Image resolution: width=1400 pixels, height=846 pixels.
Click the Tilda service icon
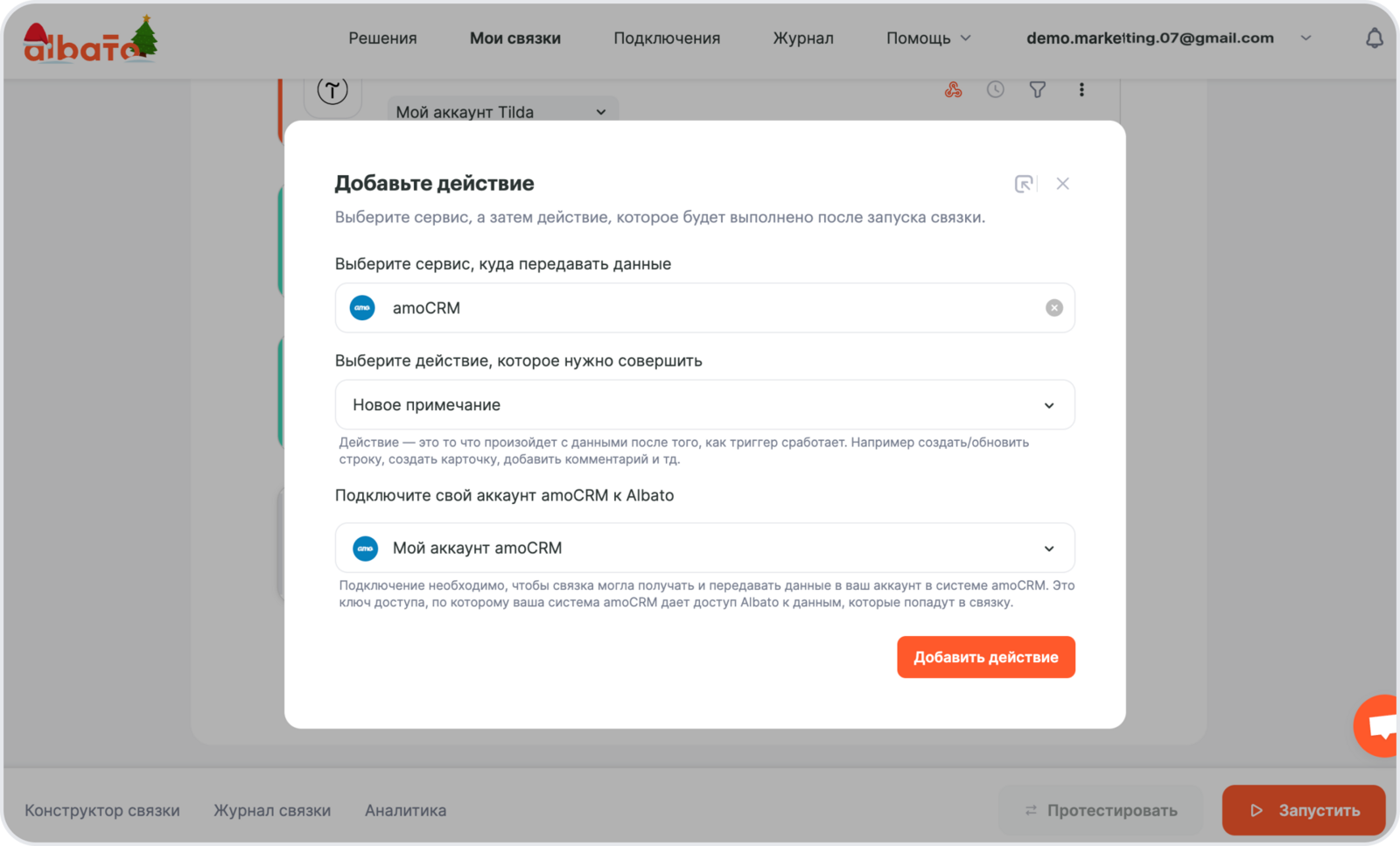pyautogui.click(x=332, y=90)
